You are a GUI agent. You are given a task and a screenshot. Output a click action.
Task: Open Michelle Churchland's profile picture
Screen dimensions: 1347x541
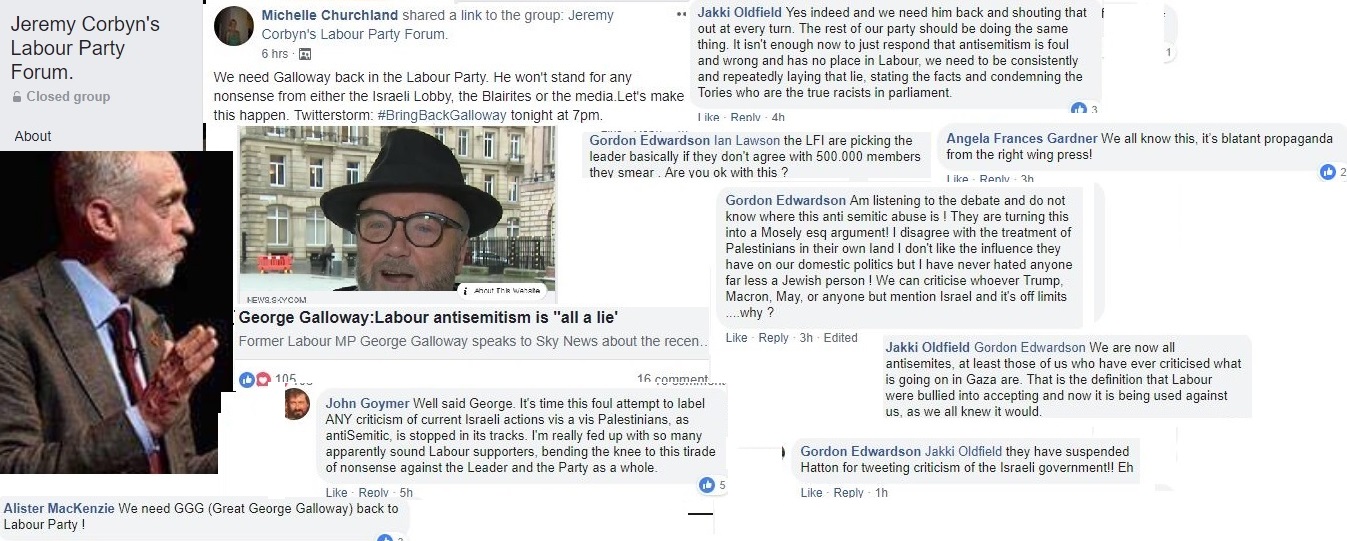click(233, 26)
